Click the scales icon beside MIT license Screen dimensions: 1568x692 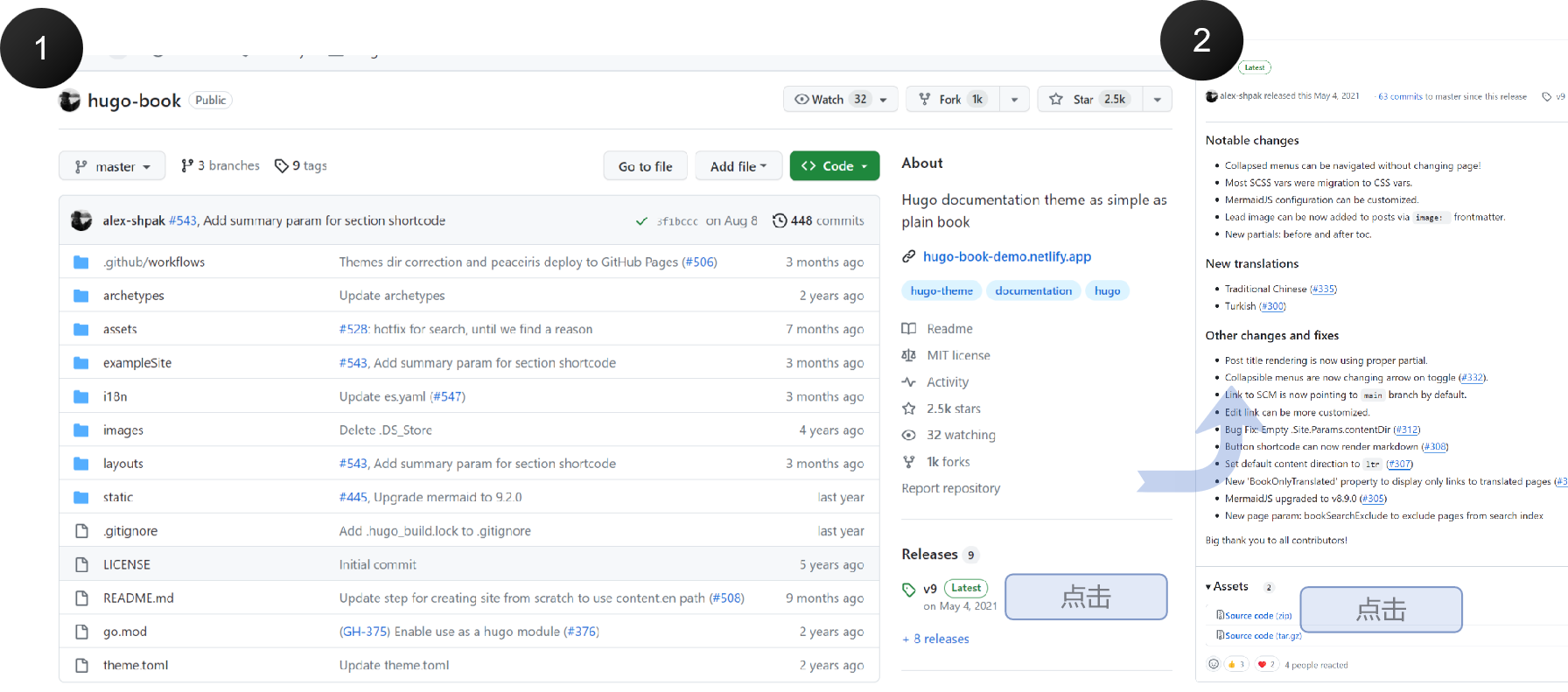(909, 355)
